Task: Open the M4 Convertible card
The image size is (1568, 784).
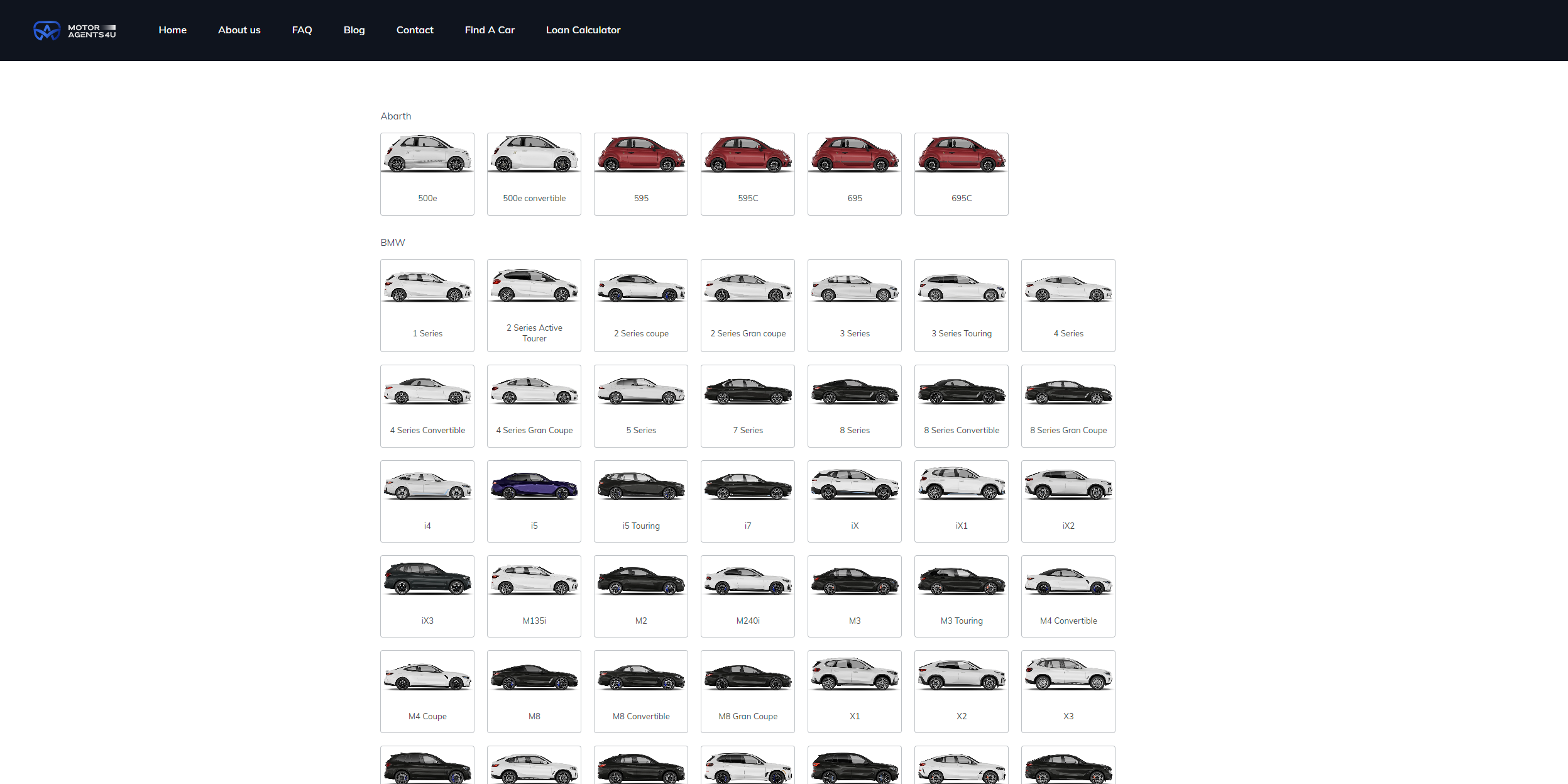Action: pyautogui.click(x=1068, y=596)
